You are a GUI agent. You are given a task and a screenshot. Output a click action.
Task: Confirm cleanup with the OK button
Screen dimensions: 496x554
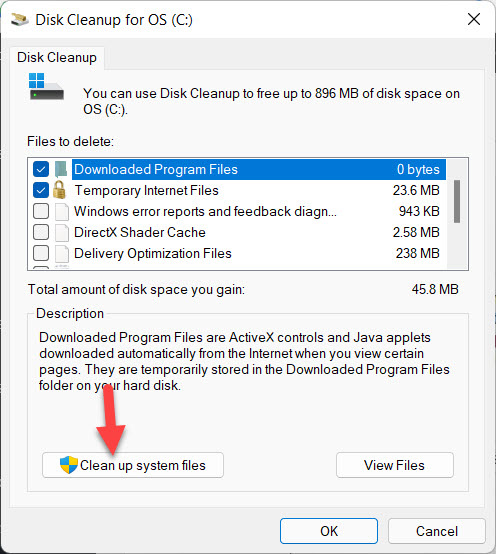click(329, 531)
